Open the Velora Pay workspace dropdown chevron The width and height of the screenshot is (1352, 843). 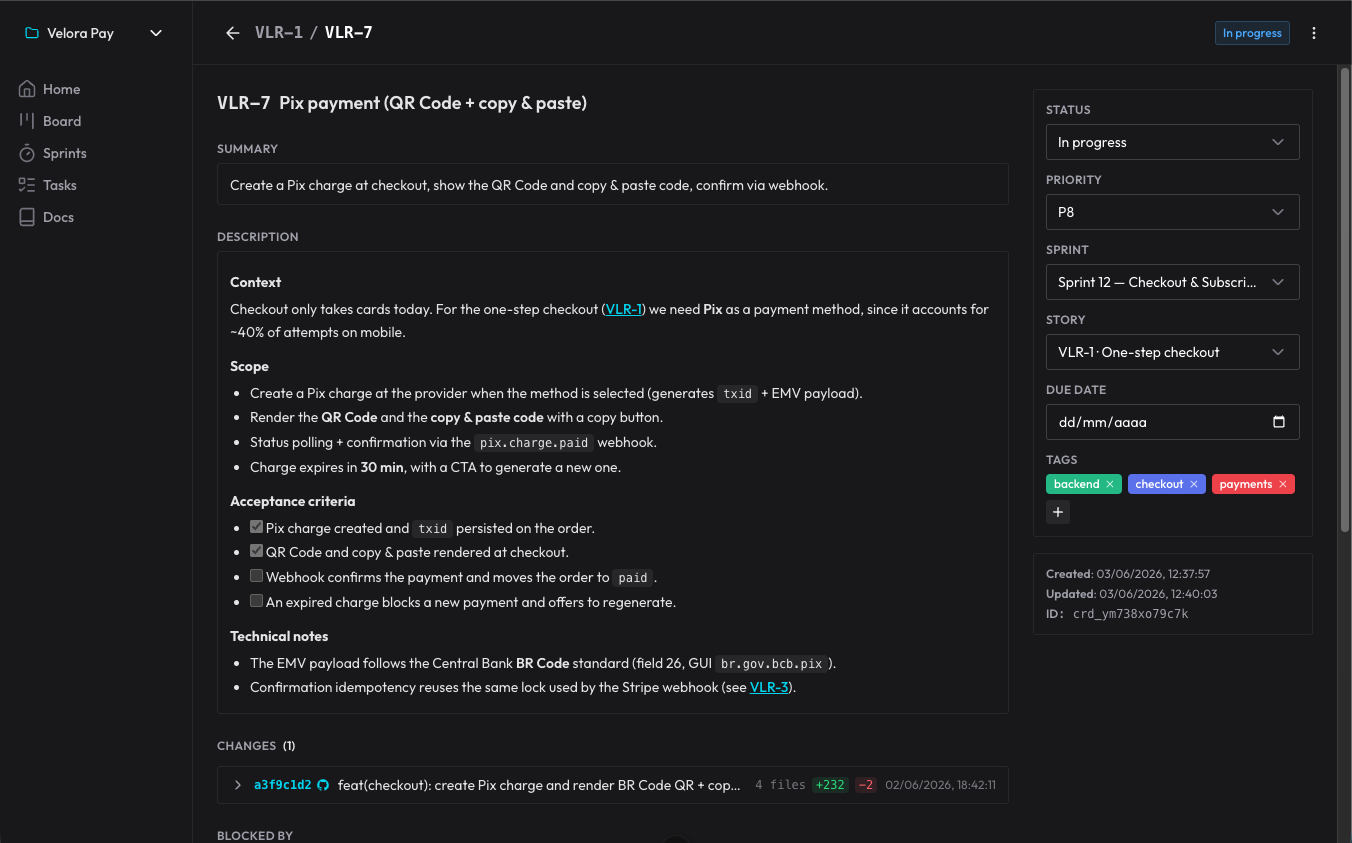pos(156,33)
